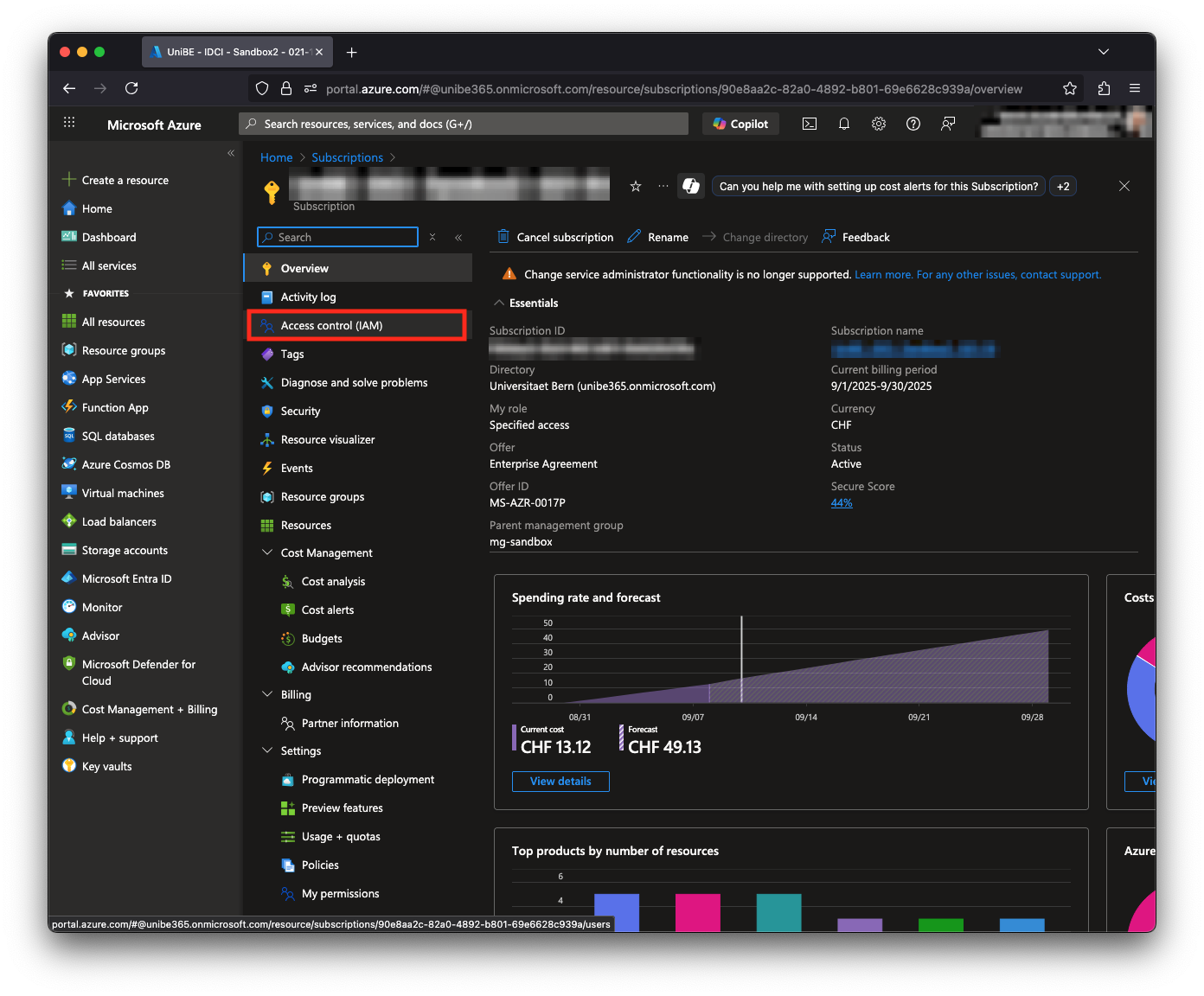Open Cloud Shell from the top bar
Image resolution: width=1204 pixels, height=996 pixels.
pos(810,124)
